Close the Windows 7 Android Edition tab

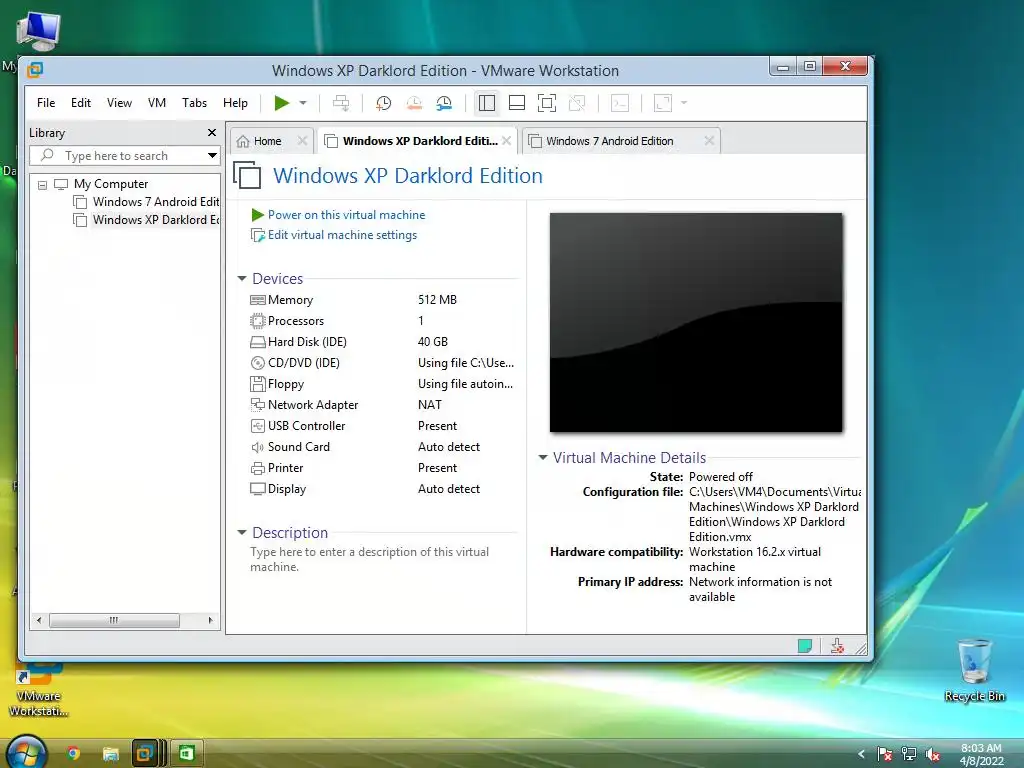tap(709, 140)
